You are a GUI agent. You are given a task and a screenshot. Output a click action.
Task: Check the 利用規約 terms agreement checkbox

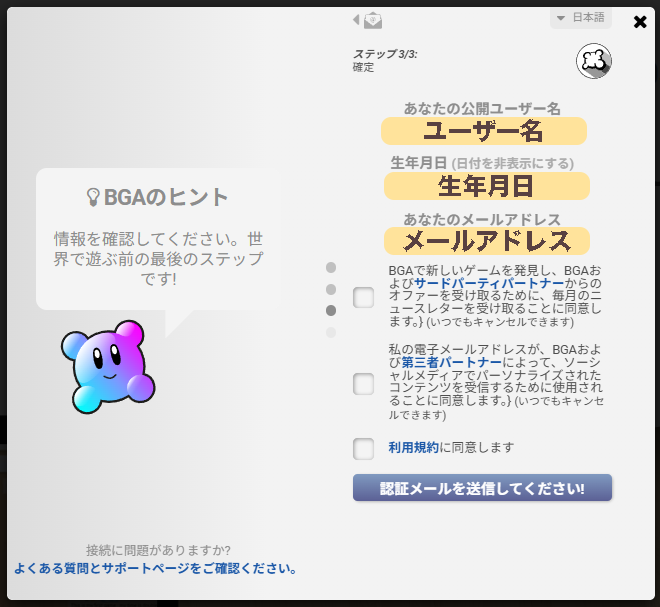[x=364, y=448]
